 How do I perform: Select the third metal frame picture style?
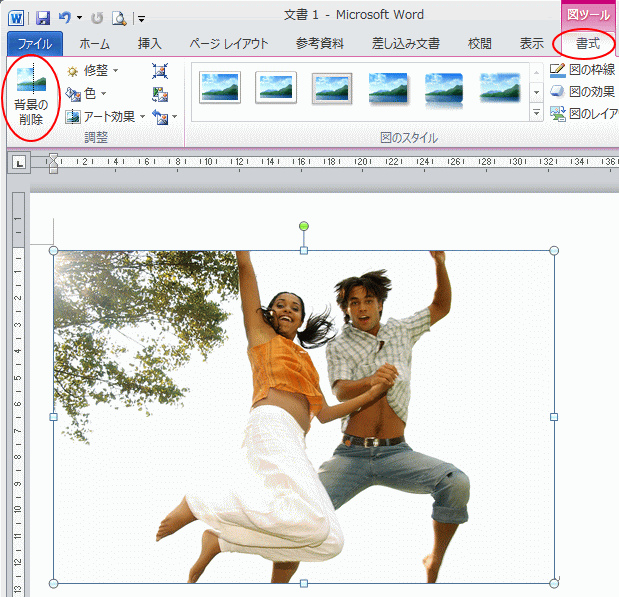click(332, 88)
